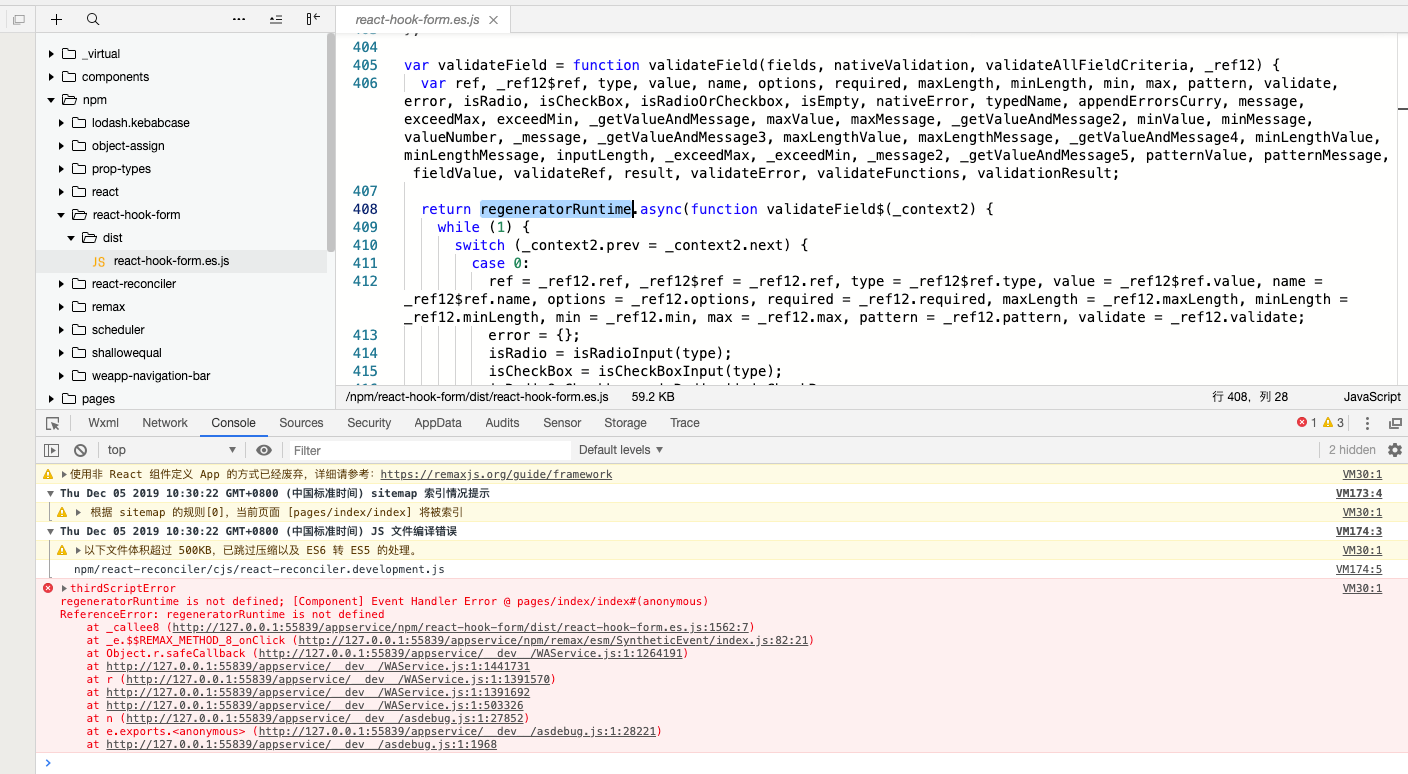Viewport: 1408px width, 774px height.
Task: Open the search icon in the editor toolbar
Action: tap(94, 19)
